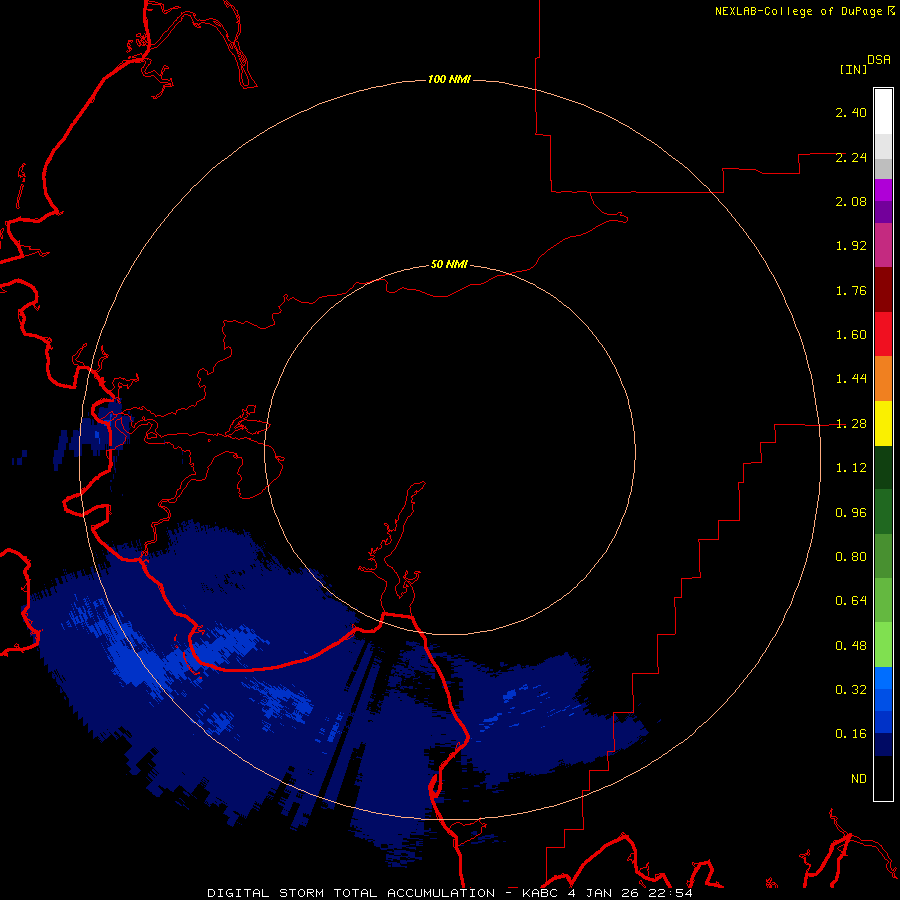This screenshot has height=900, width=900.
Task: Click the 0.64 legend value
Action: pyautogui.click(x=851, y=601)
